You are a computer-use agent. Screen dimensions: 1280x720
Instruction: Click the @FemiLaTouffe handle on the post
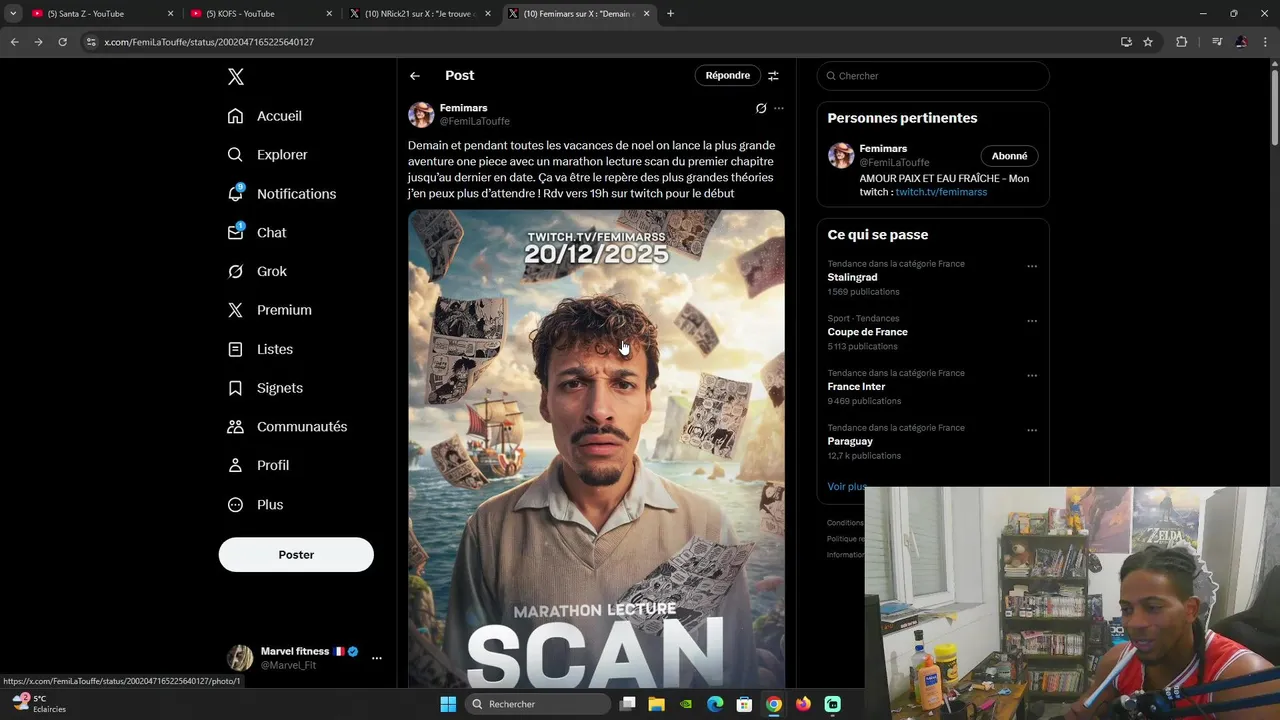[x=475, y=121]
